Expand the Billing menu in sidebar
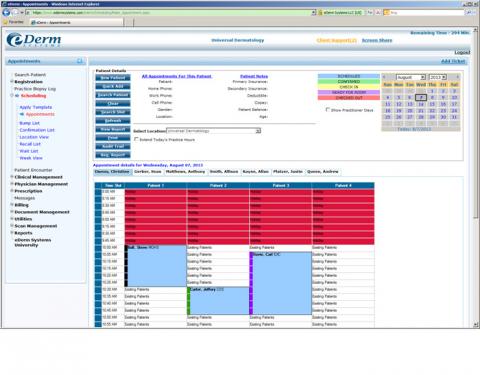 click(21, 205)
